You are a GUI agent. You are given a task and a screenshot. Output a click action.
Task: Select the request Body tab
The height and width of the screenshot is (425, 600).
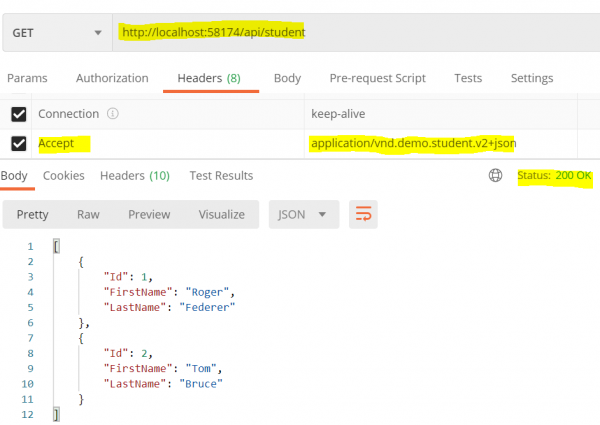(x=287, y=78)
